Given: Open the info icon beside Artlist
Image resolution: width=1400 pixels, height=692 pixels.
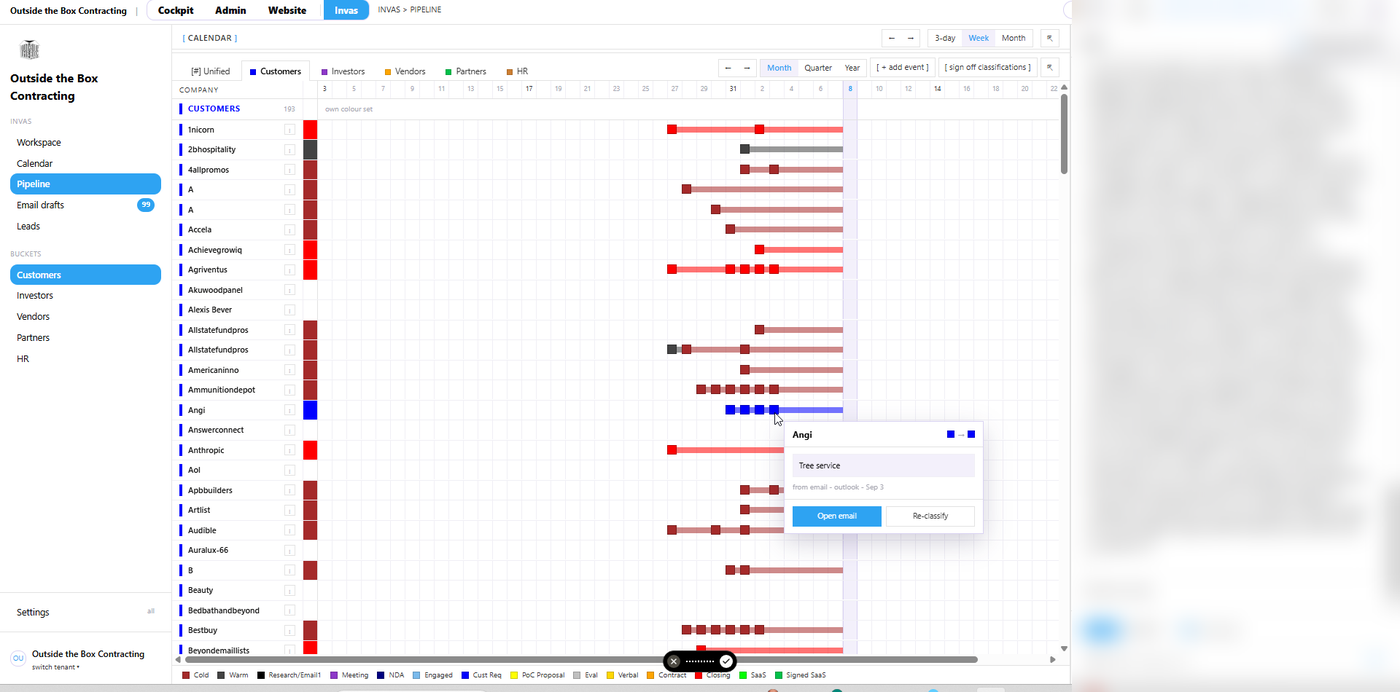Looking at the screenshot, I should [x=290, y=510].
